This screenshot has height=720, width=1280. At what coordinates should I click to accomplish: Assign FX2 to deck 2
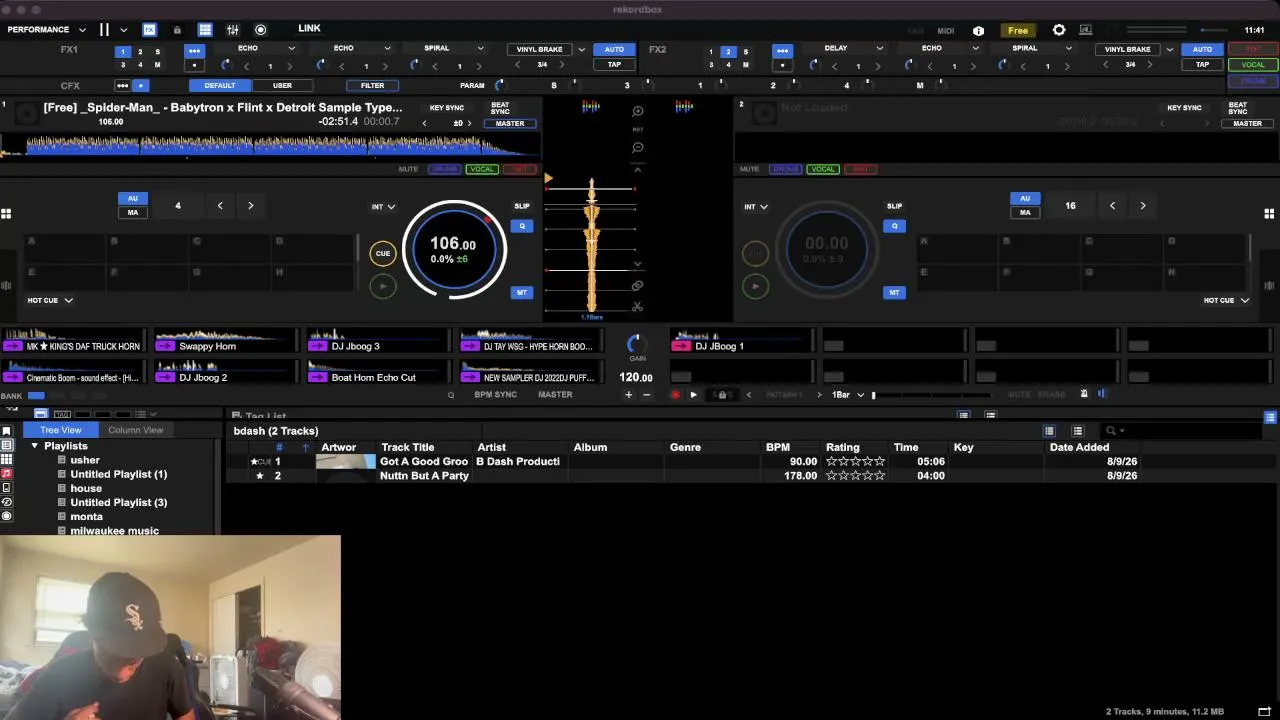(728, 52)
